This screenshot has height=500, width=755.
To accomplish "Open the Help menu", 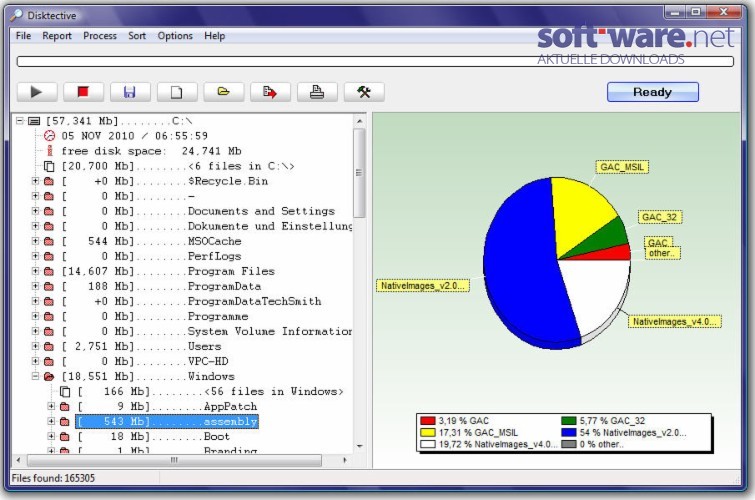I will (x=214, y=36).
